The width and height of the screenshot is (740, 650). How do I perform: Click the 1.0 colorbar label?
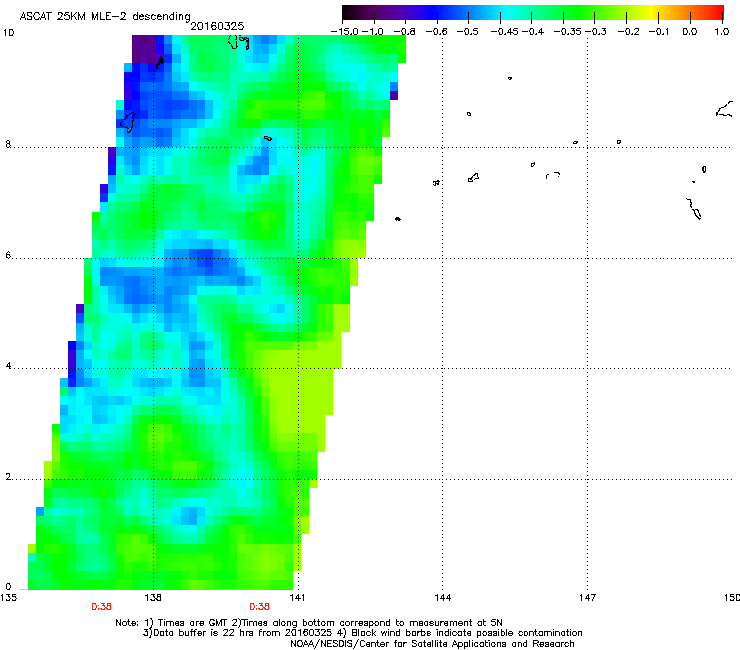722,32
